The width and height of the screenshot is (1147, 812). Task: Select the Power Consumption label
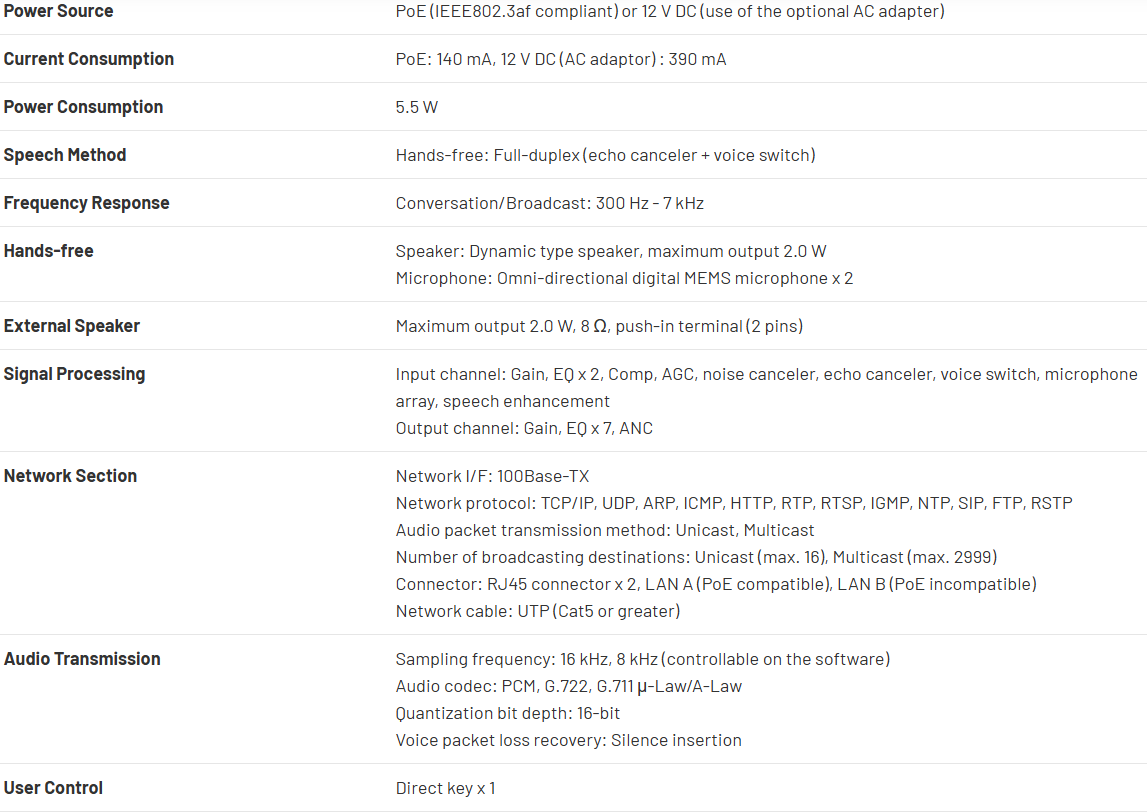pos(83,107)
